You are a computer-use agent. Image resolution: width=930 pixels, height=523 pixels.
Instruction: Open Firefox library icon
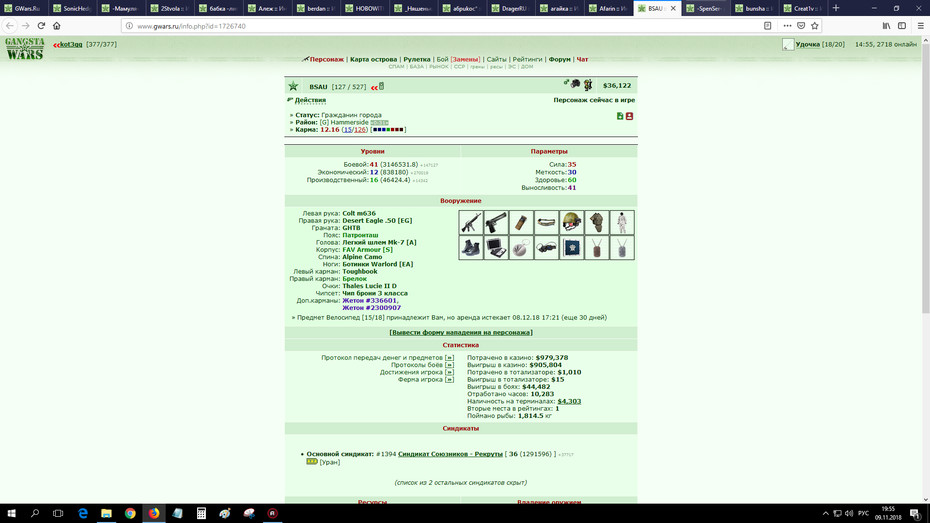[x=886, y=25]
